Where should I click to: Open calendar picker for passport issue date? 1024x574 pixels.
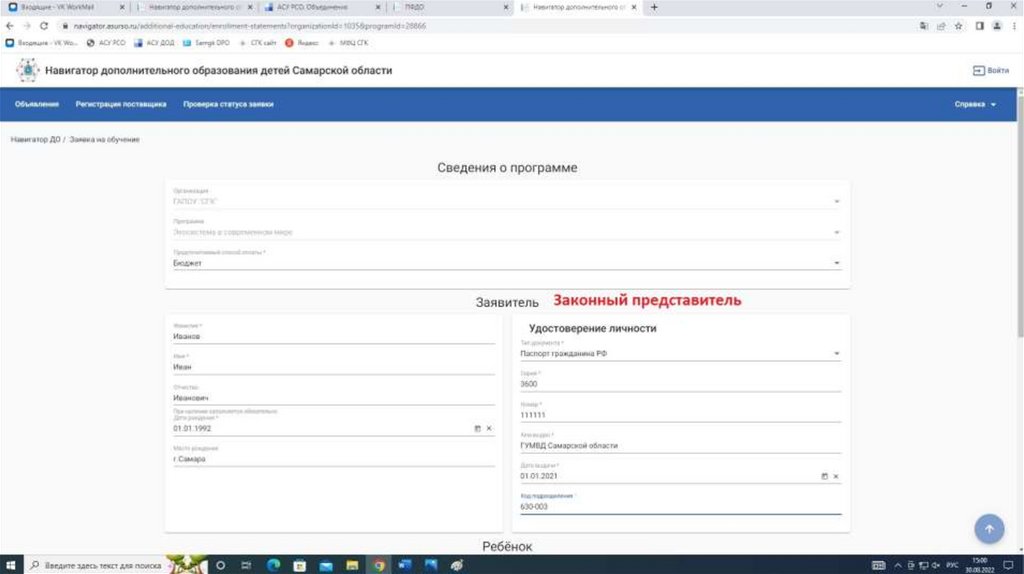pyautogui.click(x=824, y=476)
